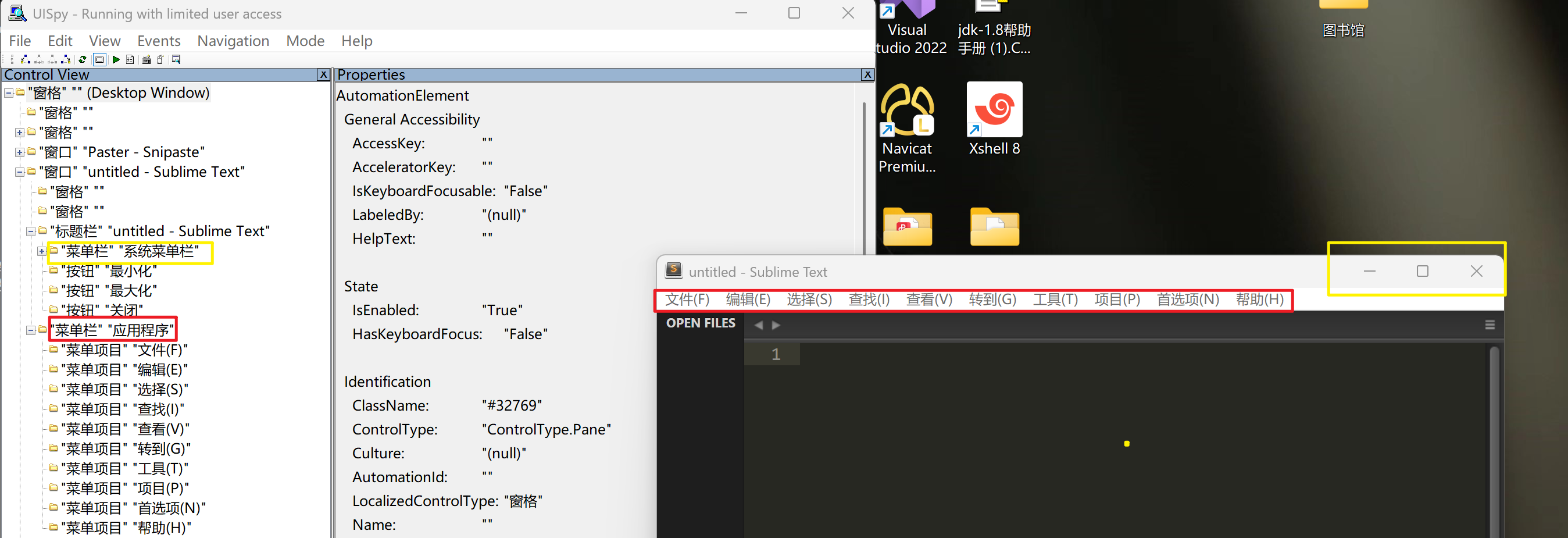The height and width of the screenshot is (538, 1568).
Task: Collapse the untitled - Sublime Text window node
Action: point(20,172)
